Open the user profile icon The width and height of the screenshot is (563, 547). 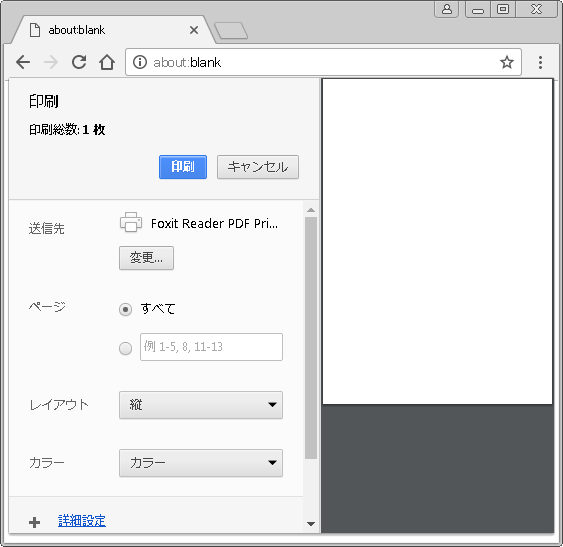pyautogui.click(x=447, y=9)
